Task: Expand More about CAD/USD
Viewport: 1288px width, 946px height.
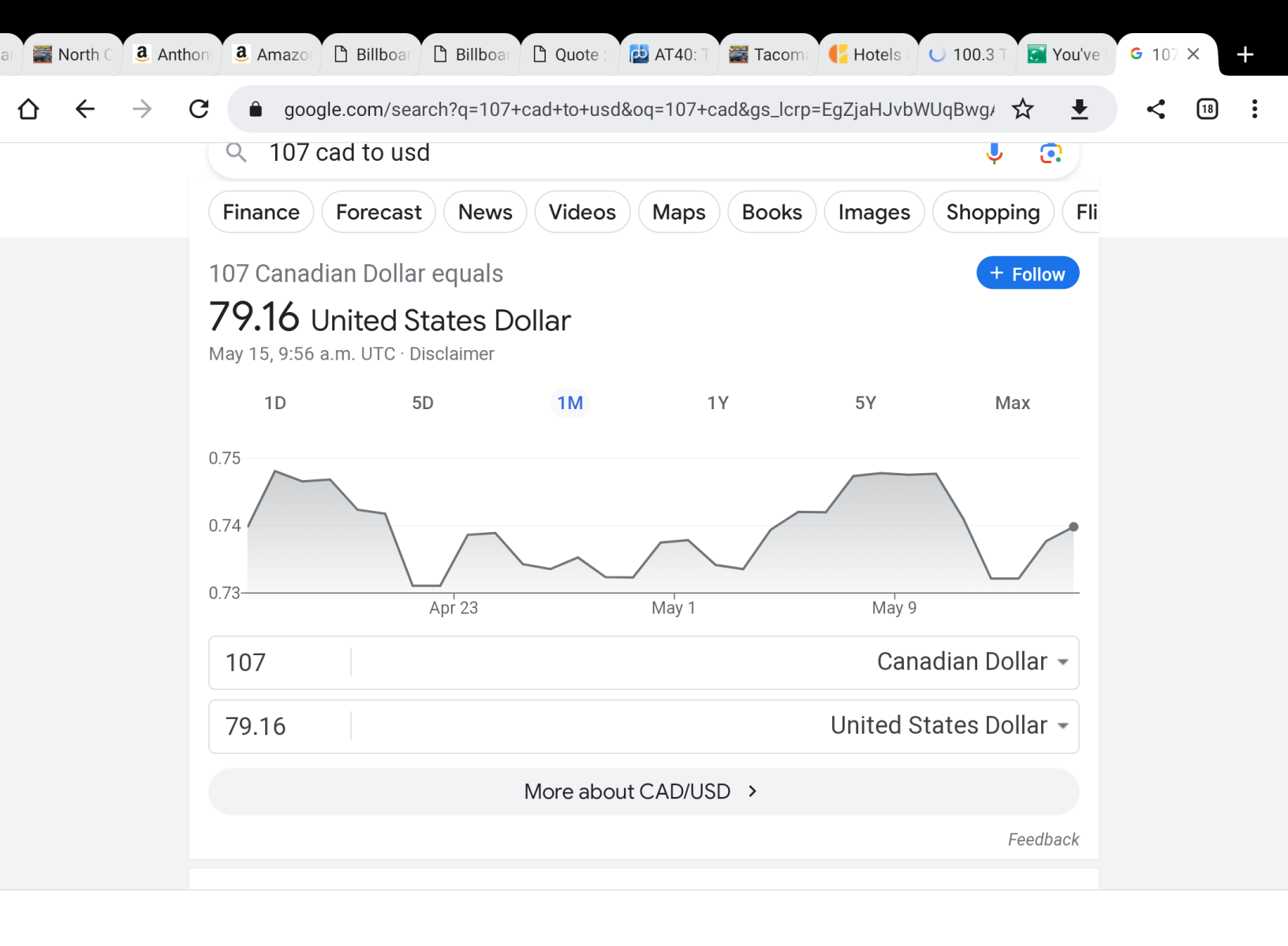Action: pyautogui.click(x=643, y=791)
